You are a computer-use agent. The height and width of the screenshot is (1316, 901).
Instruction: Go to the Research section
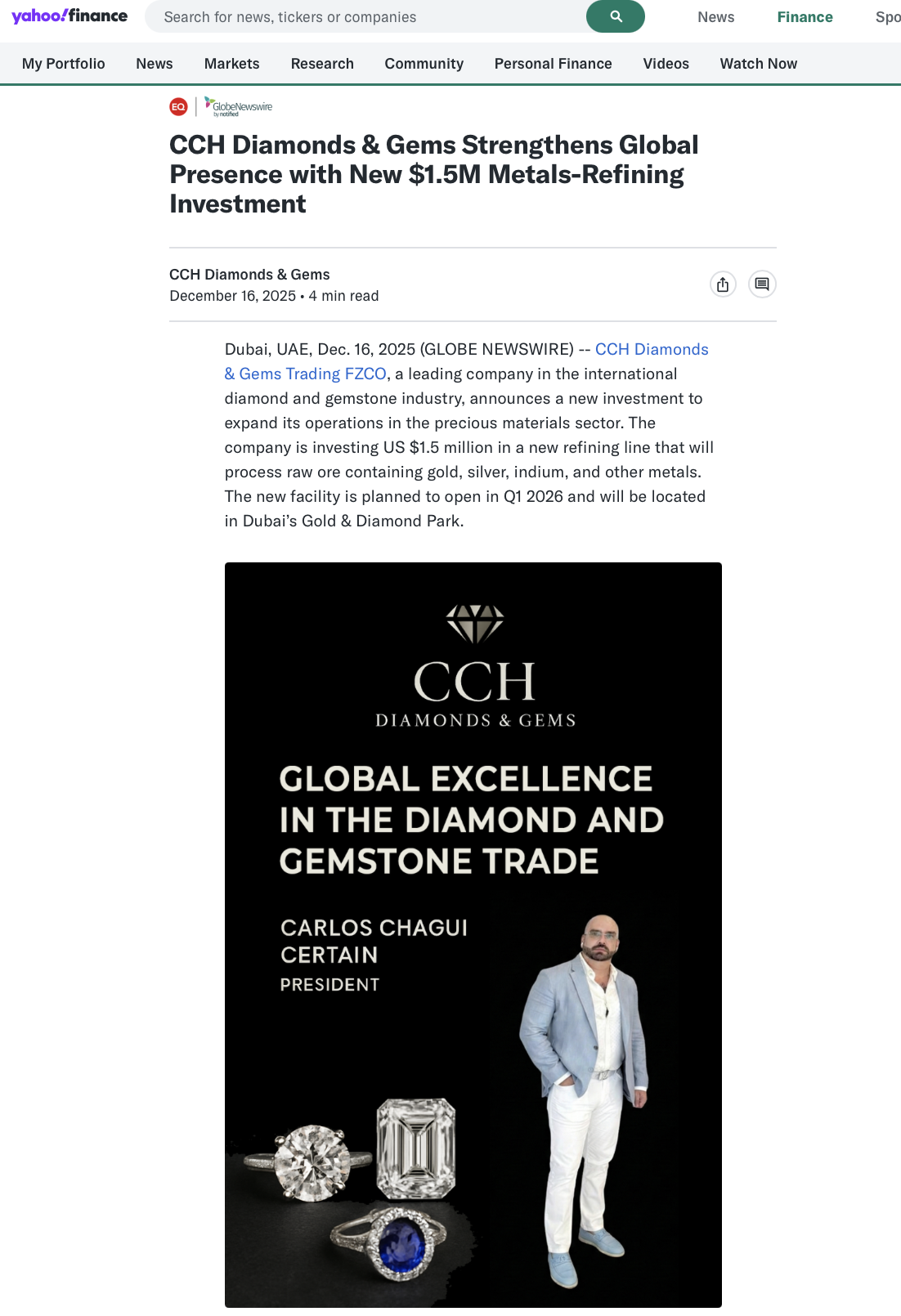point(322,64)
